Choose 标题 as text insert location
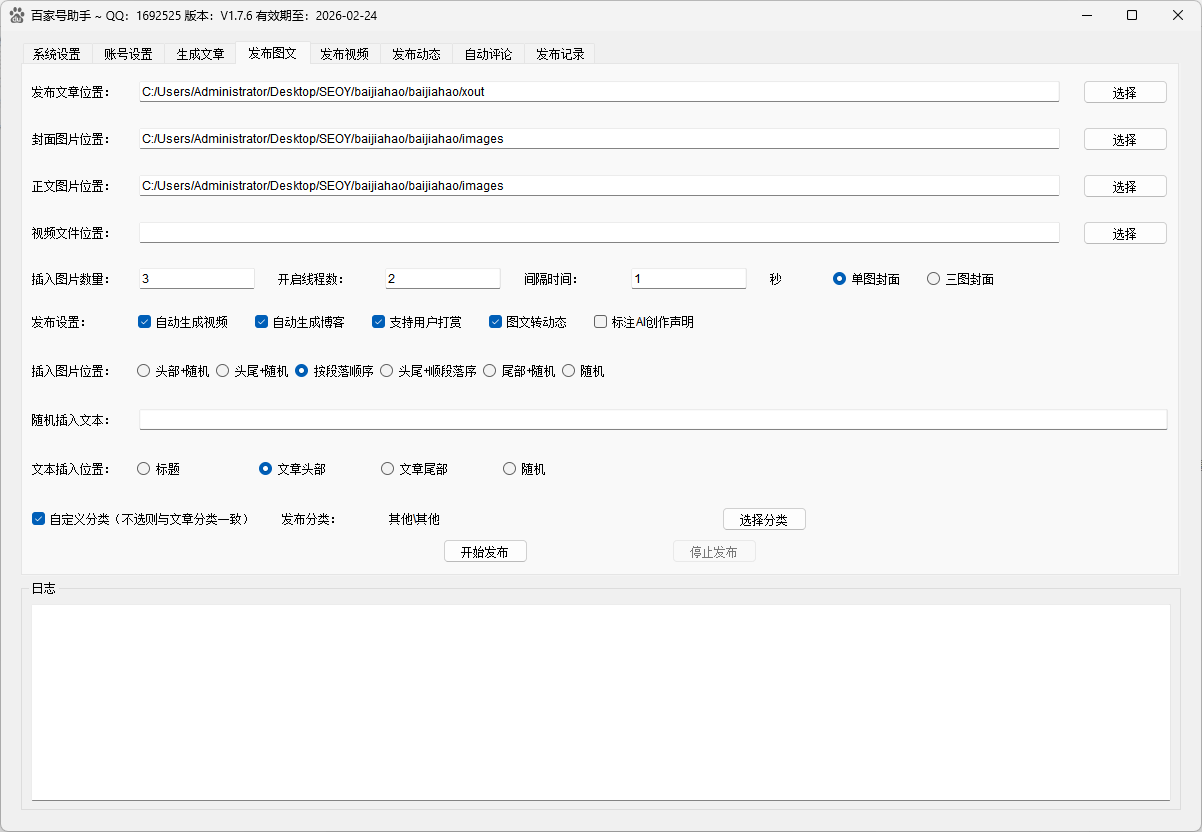Screen dimensions: 1202x832 (143, 468)
